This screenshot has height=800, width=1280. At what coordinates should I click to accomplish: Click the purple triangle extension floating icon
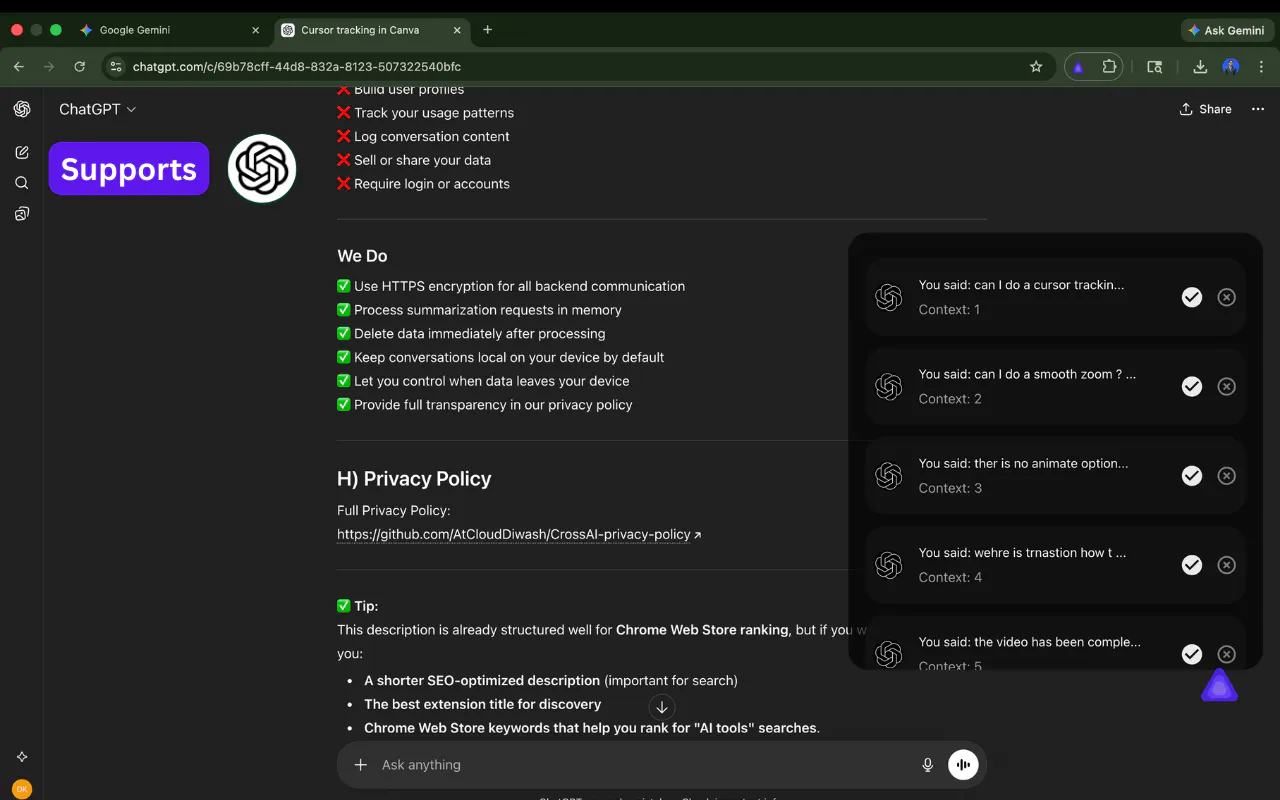[1219, 685]
